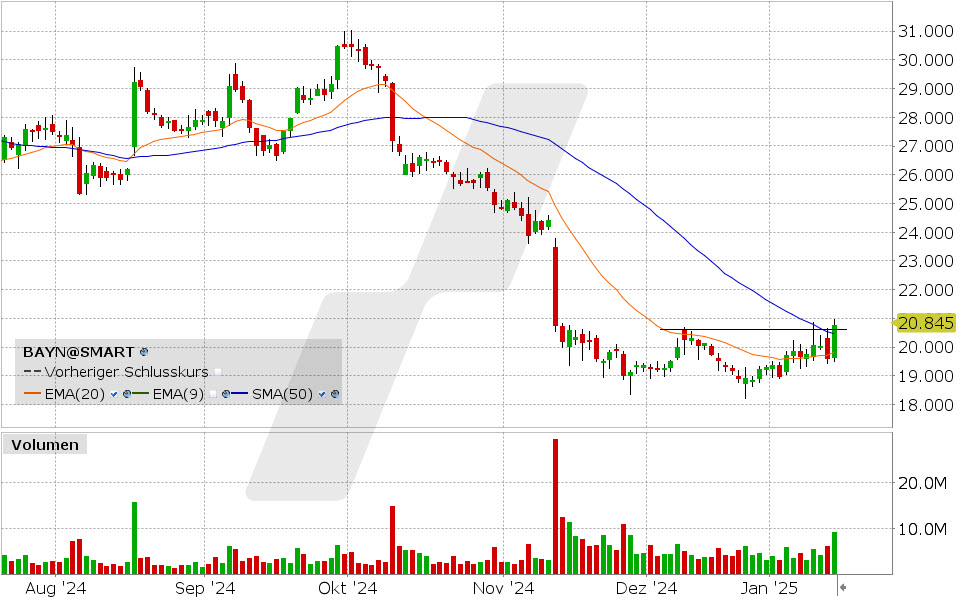Viewport: 960px width, 601px height.
Task: Check the EMA(9) visibility checkbox
Action: point(212,394)
